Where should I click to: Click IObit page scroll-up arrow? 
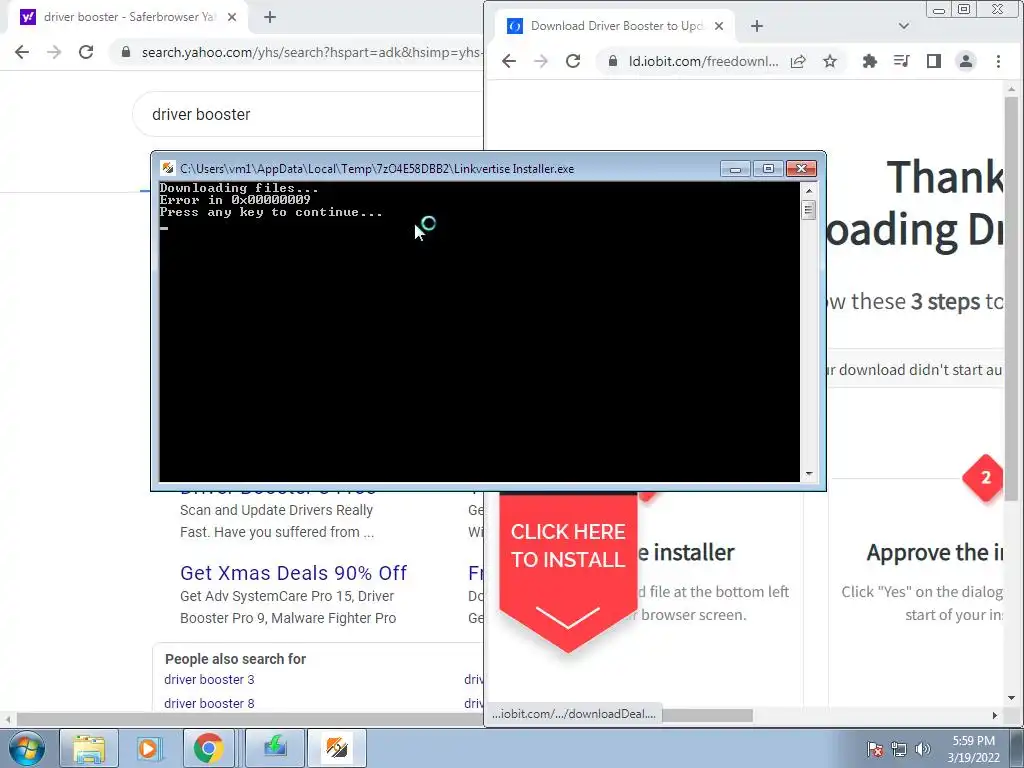pos(1012,89)
